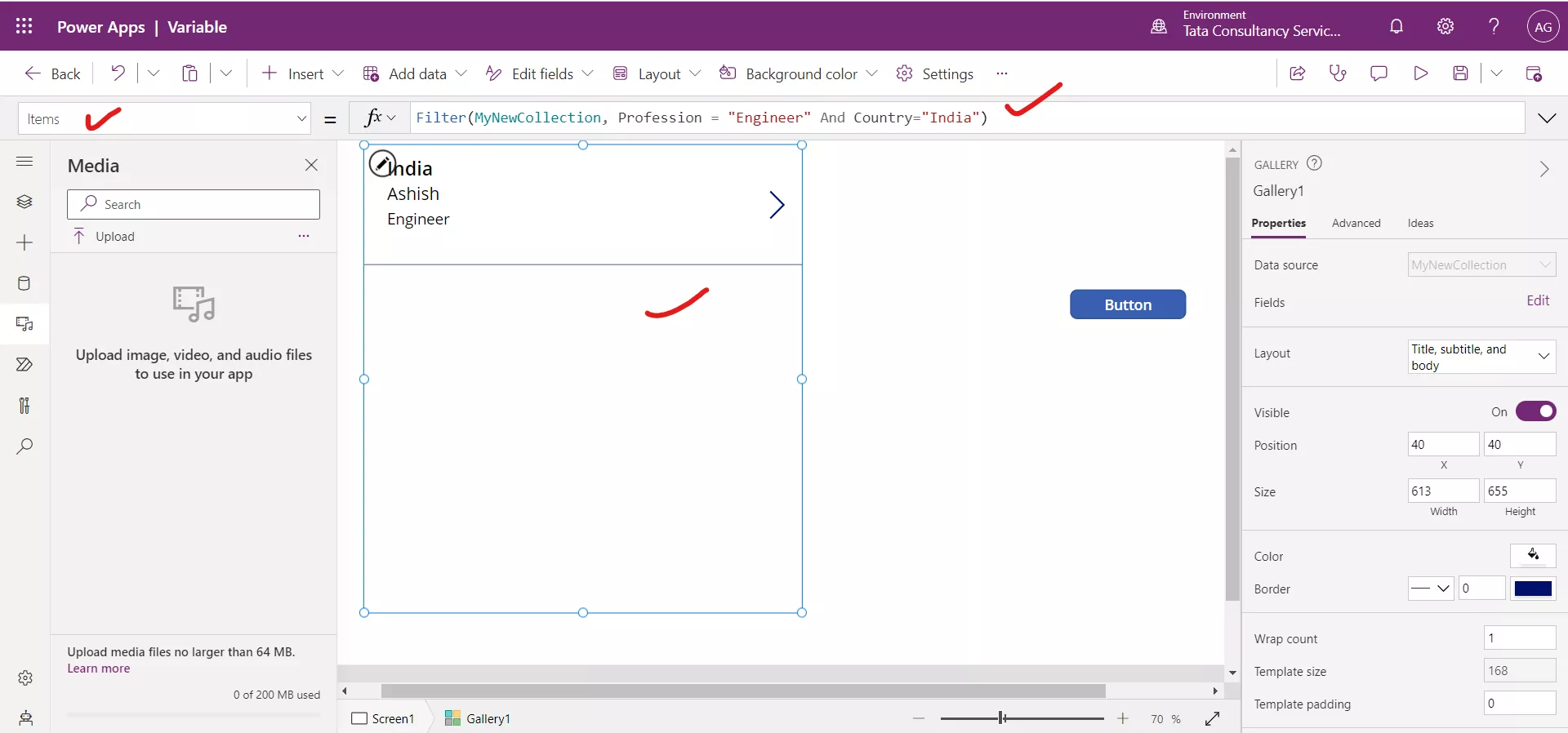The image size is (1568, 733).
Task: Open the App checker stethoscope icon
Action: coord(1338,73)
